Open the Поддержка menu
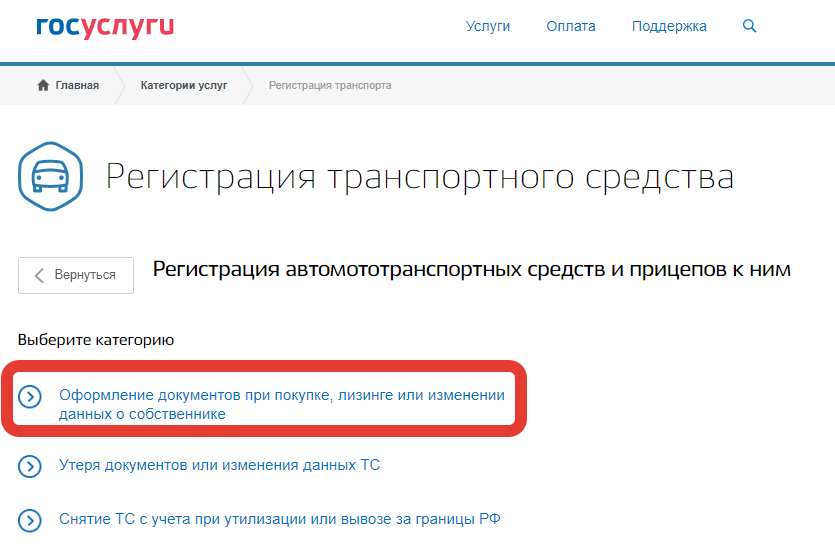 tap(669, 26)
